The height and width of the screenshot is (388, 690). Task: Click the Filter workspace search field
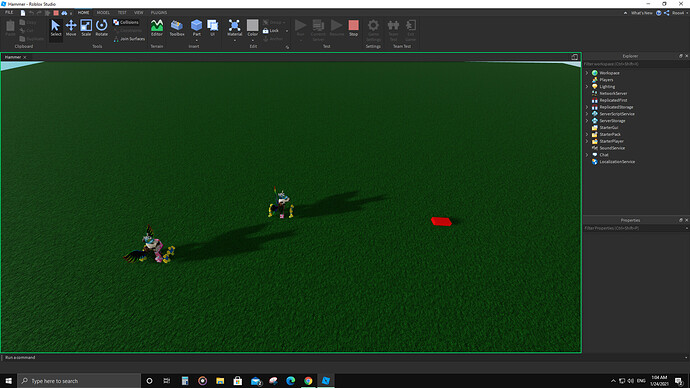pos(636,64)
